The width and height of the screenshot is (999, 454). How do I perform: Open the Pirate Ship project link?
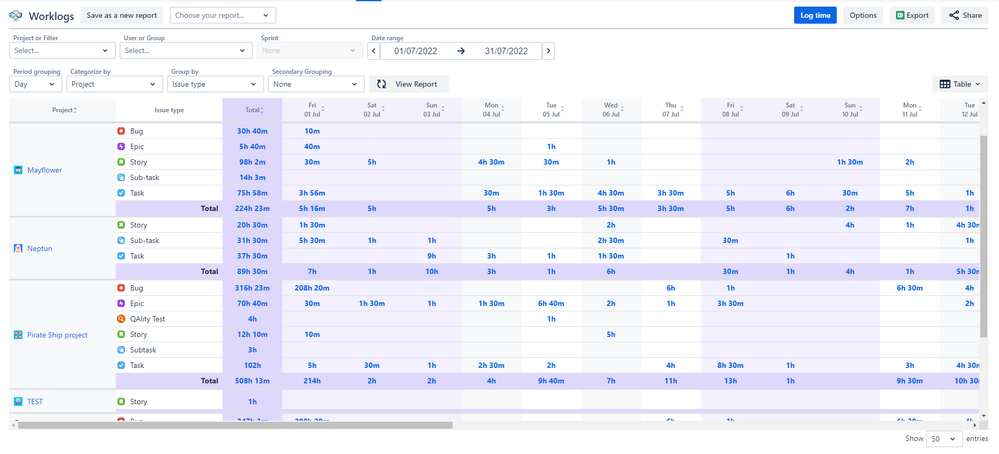pyautogui.click(x=57, y=335)
